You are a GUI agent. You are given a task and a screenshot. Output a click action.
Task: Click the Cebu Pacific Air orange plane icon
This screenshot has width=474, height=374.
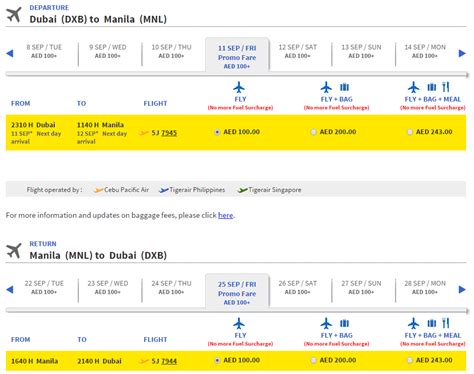pyautogui.click(x=98, y=190)
